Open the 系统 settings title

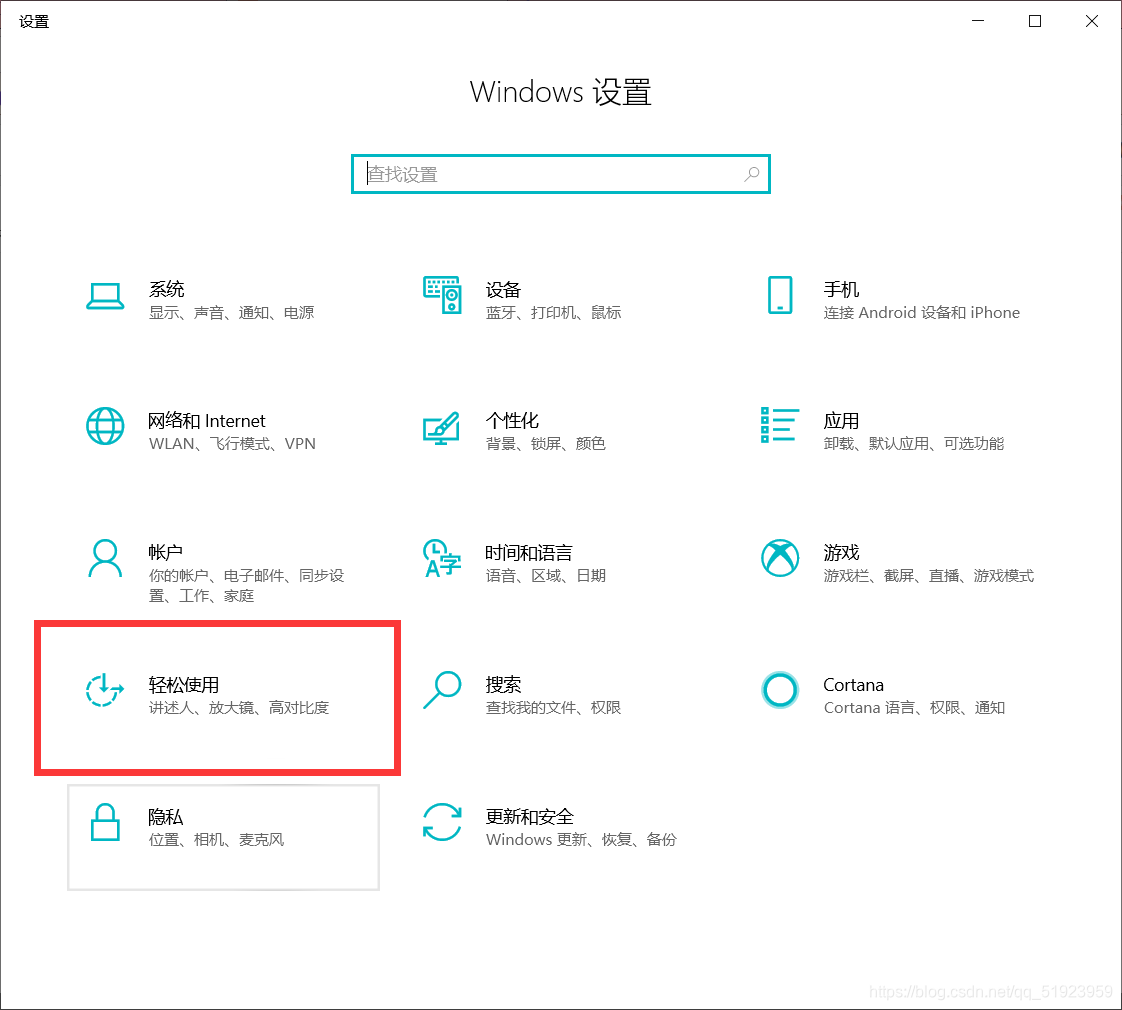pyautogui.click(x=167, y=289)
